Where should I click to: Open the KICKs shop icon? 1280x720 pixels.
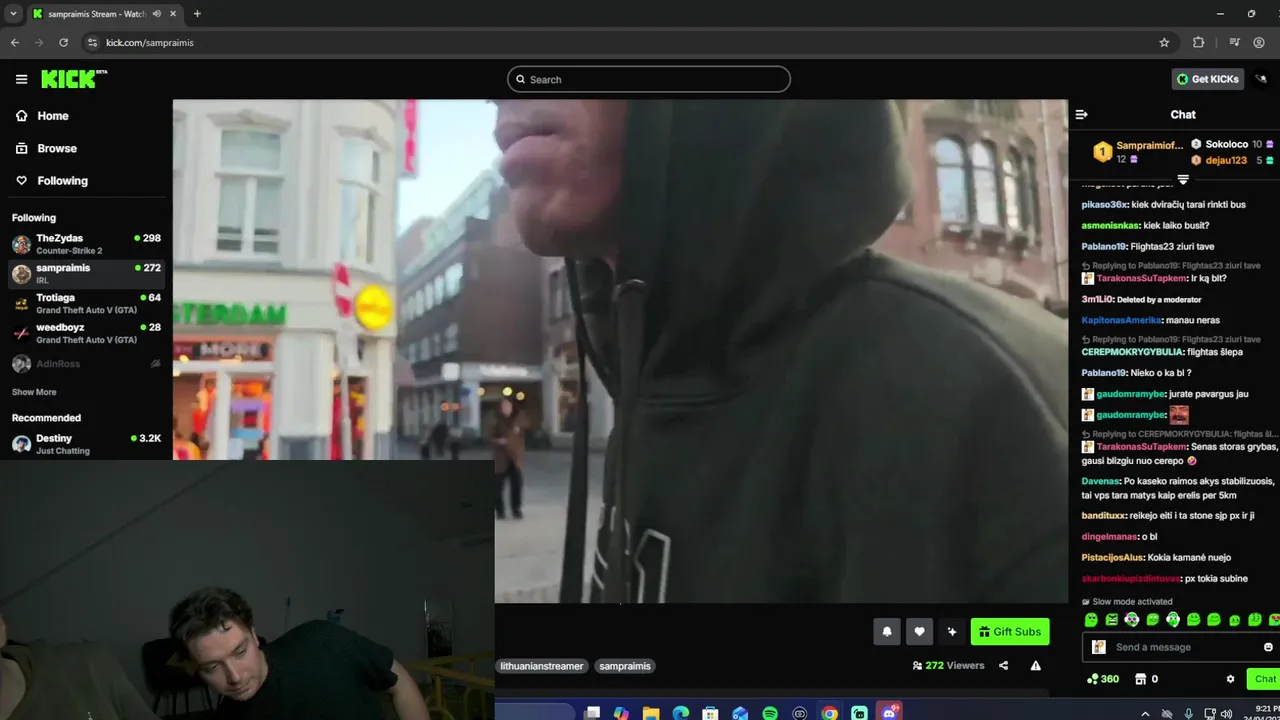pos(1140,679)
